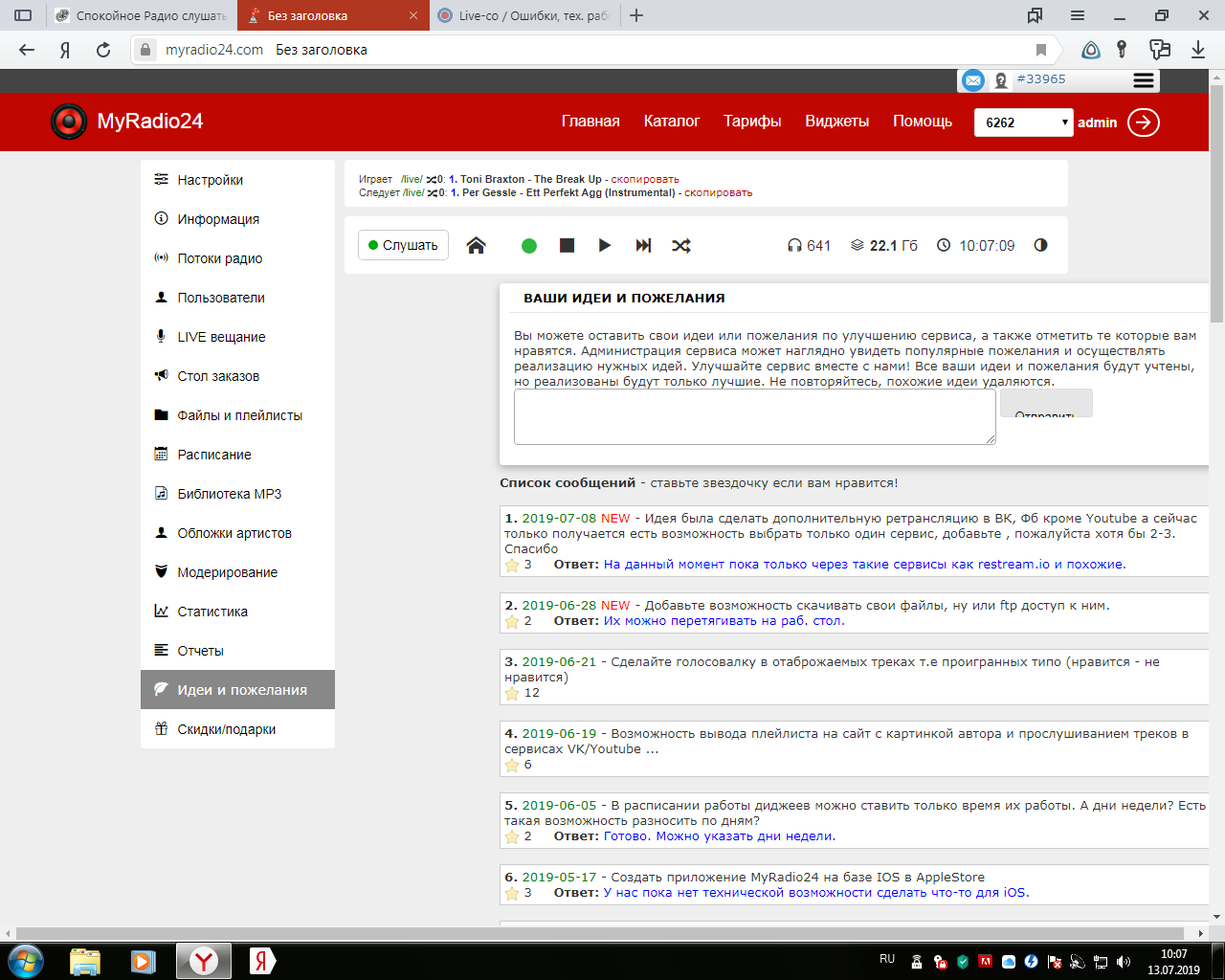Toggle shuffle mode icon in player bar
This screenshot has height=980, width=1225.
click(681, 245)
